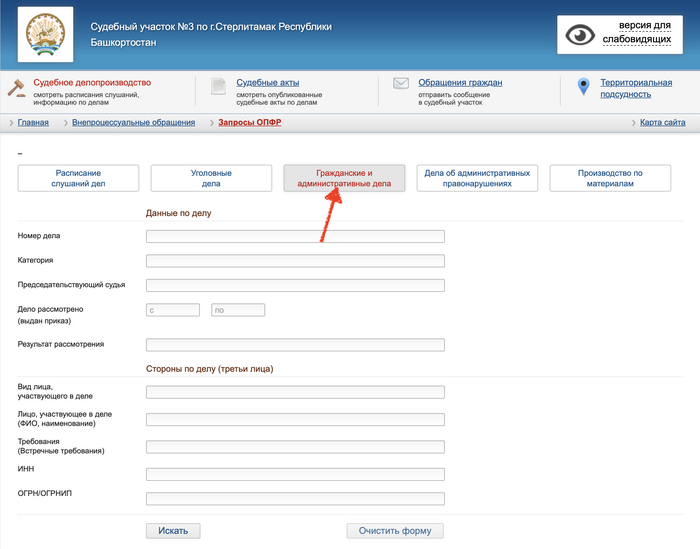Image resolution: width=700 pixels, height=549 pixels.
Task: Switch to Производство по материалам tab
Action: [610, 178]
